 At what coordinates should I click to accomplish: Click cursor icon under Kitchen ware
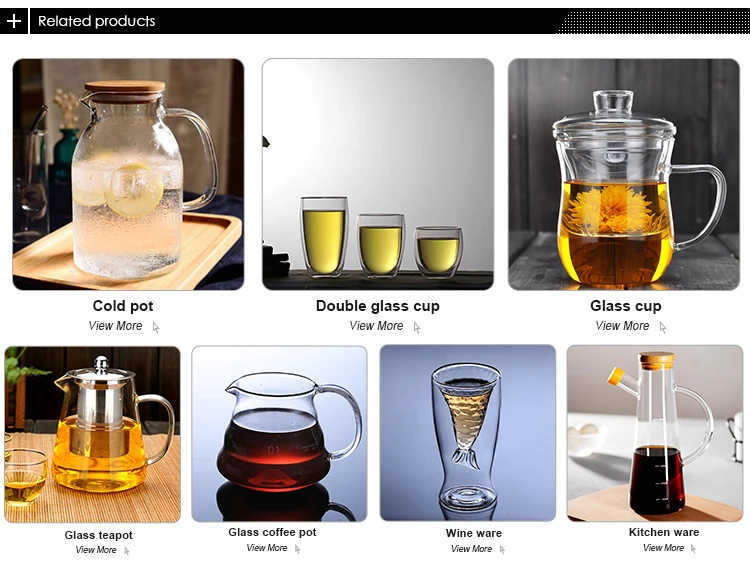click(694, 549)
